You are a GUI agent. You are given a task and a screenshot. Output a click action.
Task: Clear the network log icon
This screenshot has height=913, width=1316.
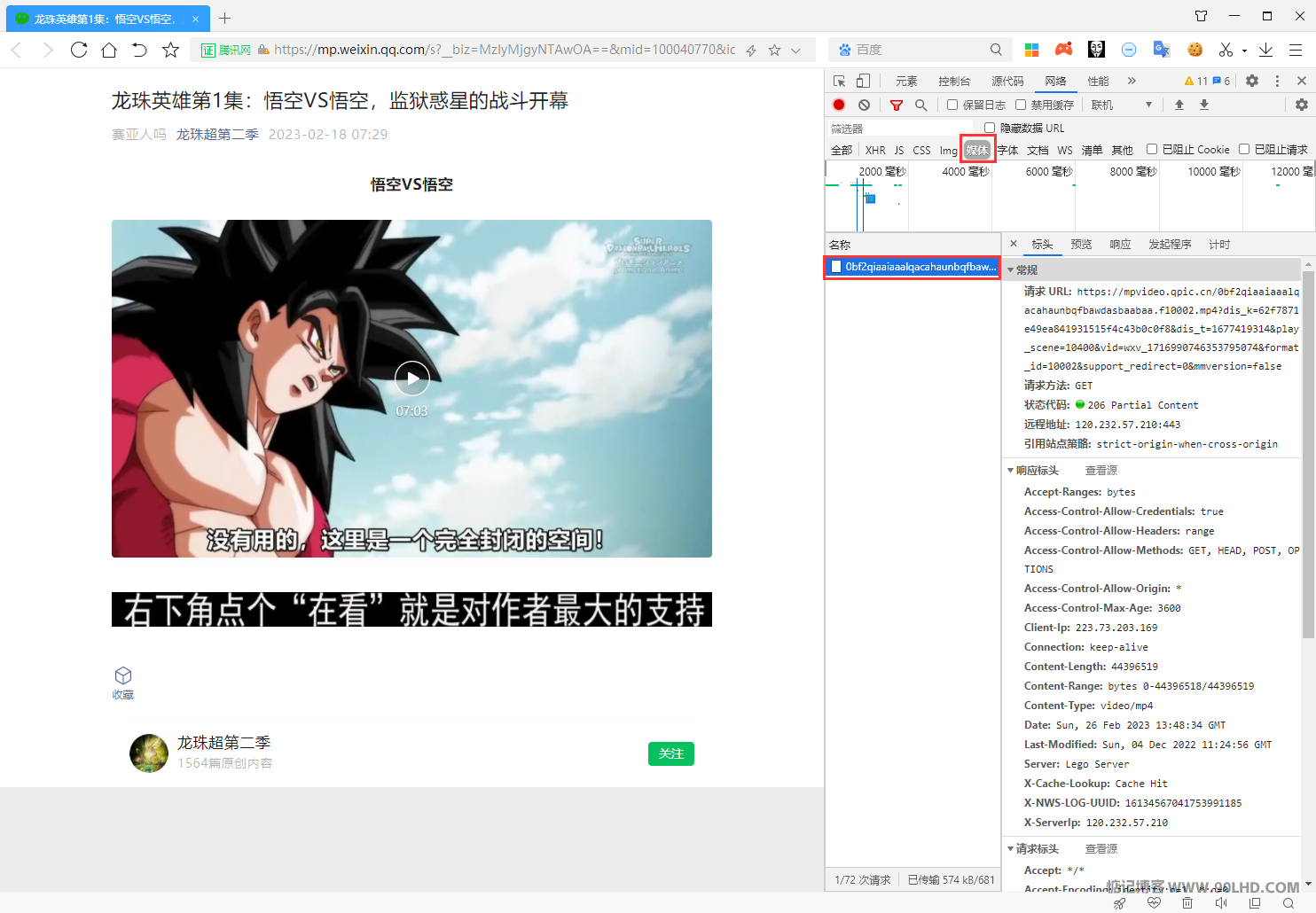[864, 105]
